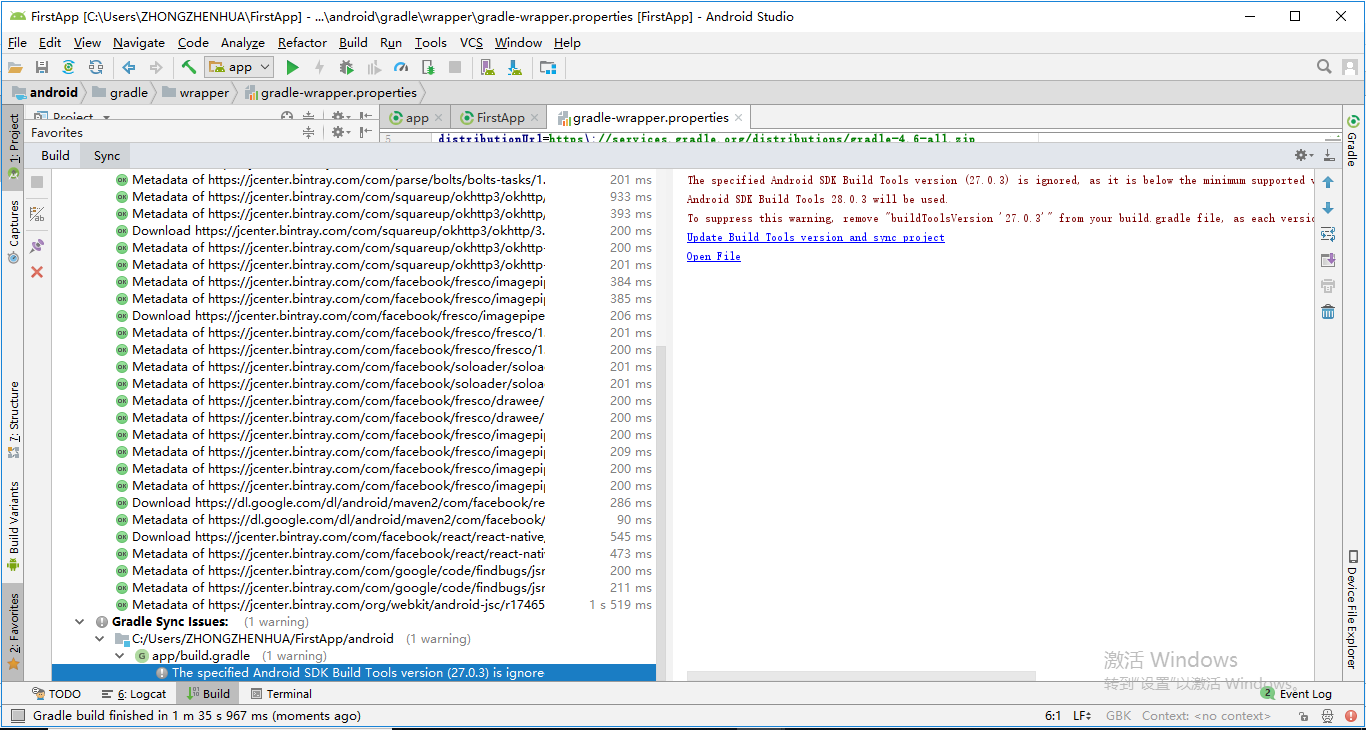Image resolution: width=1366 pixels, height=730 pixels.
Task: Open the Gradle side panel
Action: tap(1352, 141)
